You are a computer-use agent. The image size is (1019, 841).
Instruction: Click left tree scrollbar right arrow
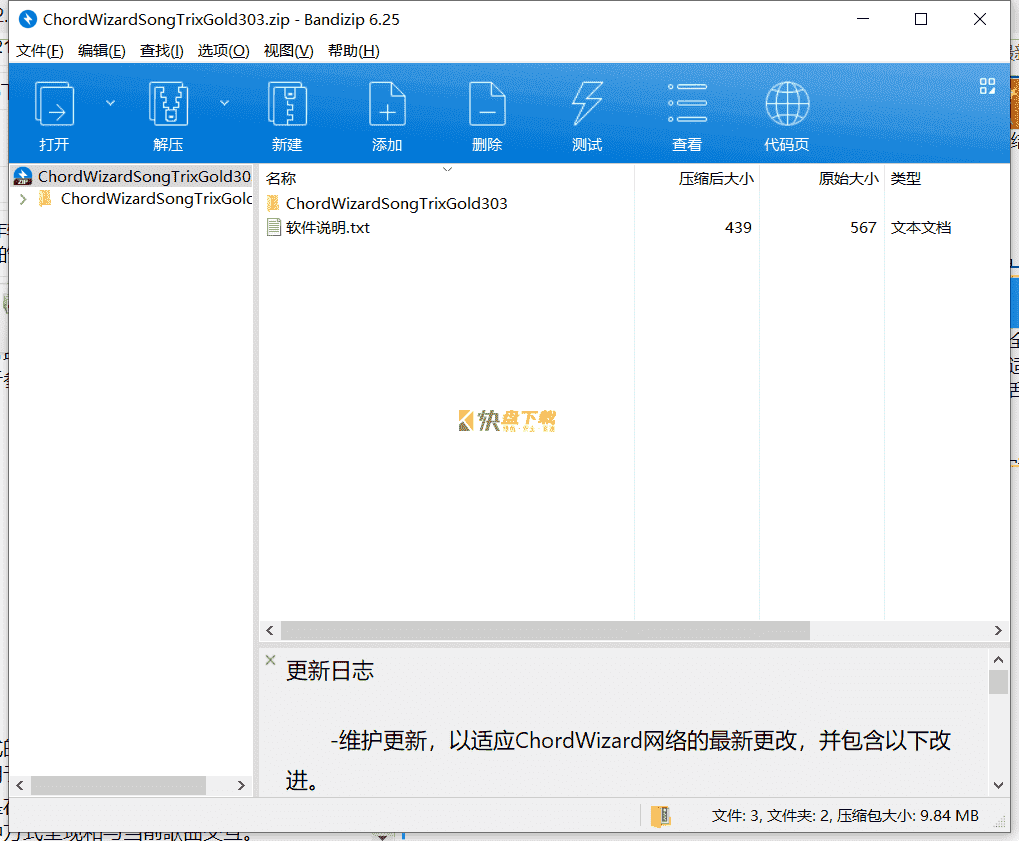pos(241,785)
